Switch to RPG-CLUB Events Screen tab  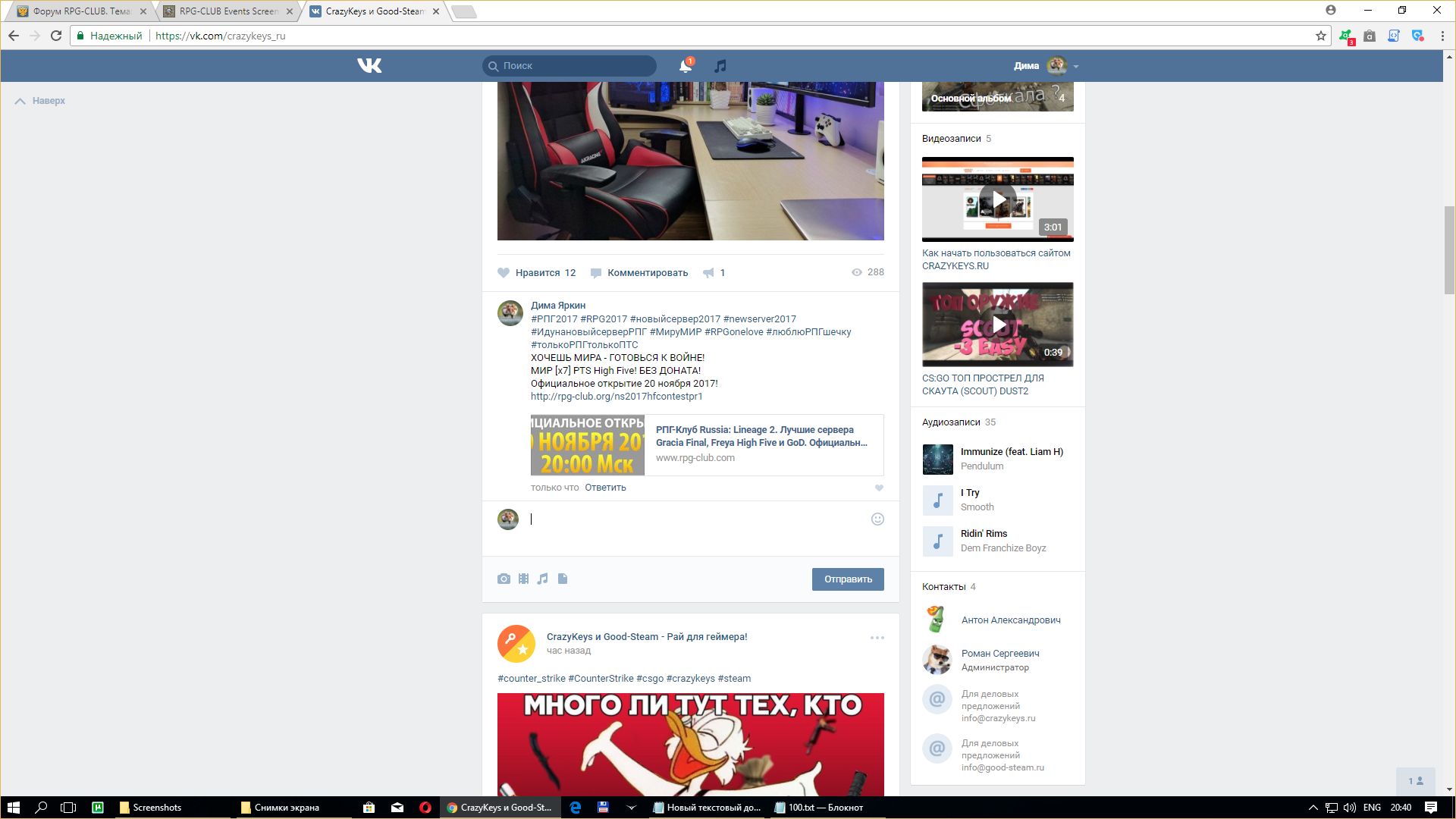228,11
